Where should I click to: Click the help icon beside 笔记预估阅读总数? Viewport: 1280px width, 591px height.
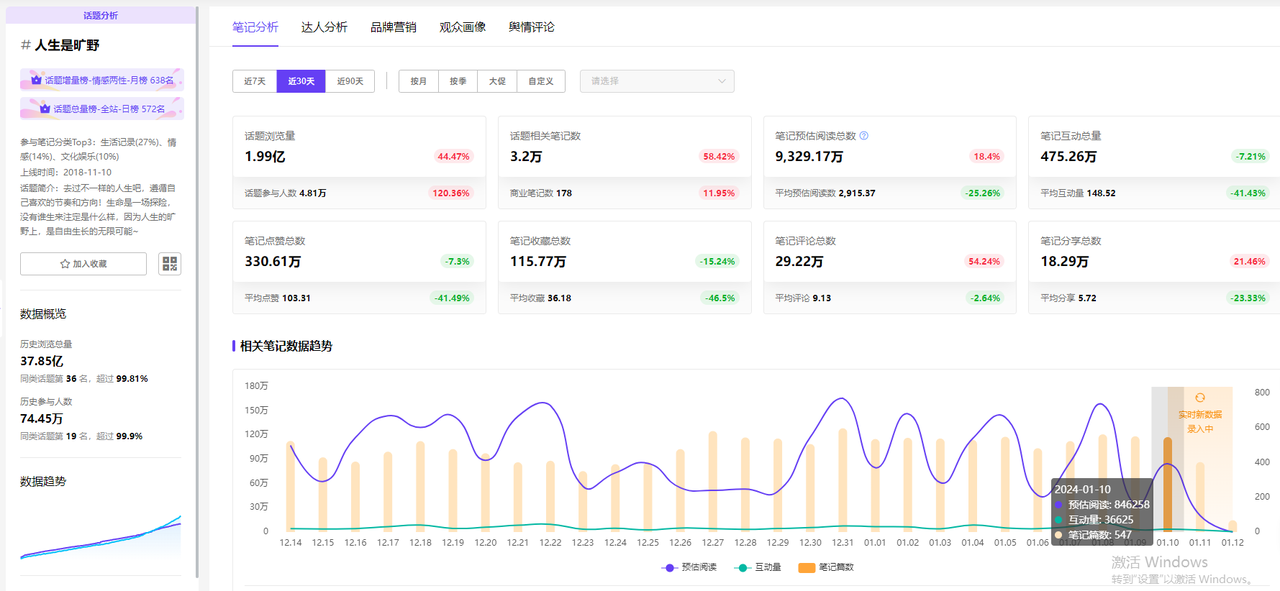tap(864, 136)
